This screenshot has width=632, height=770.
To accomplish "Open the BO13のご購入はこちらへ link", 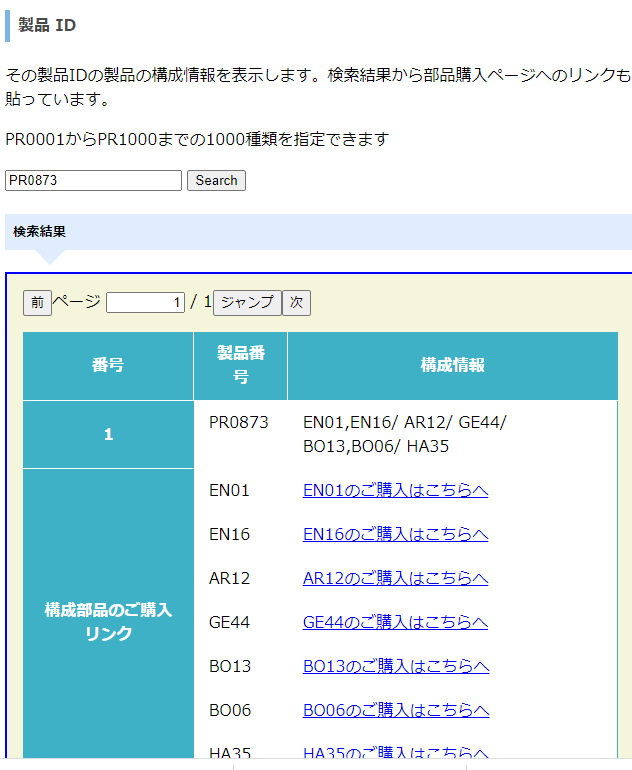I will (396, 666).
